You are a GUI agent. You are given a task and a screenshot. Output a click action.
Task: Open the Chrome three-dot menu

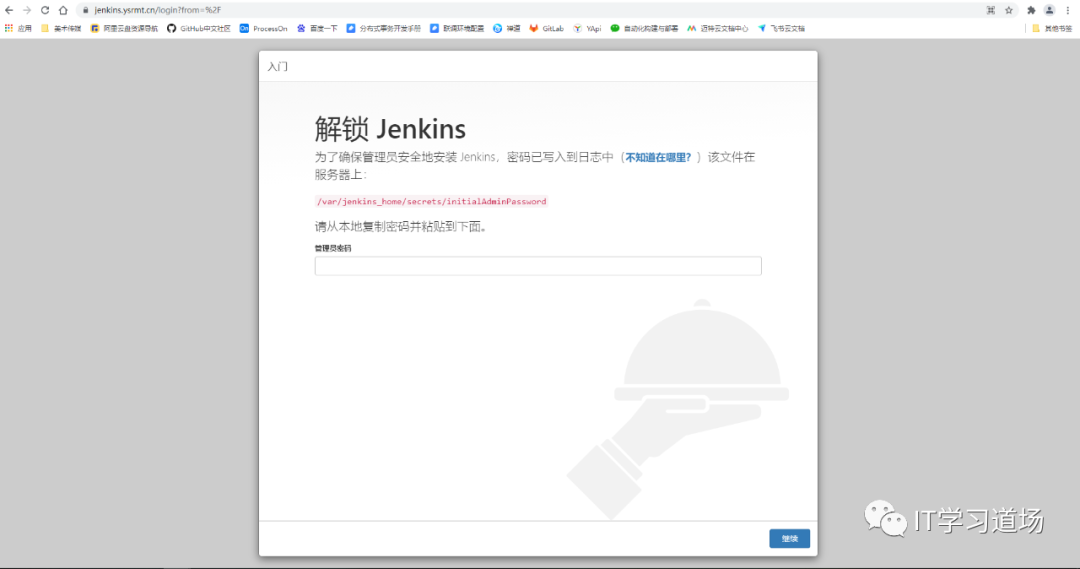tap(1068, 10)
